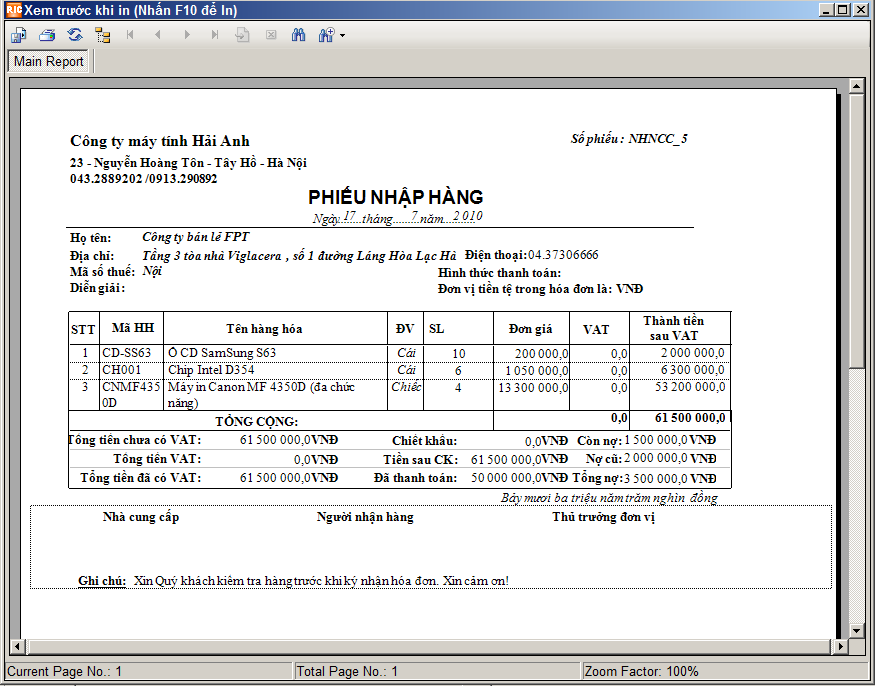875x686 pixels.
Task: Click 'Đã thanh toán' value 50 000 000,0
Action: [506, 478]
